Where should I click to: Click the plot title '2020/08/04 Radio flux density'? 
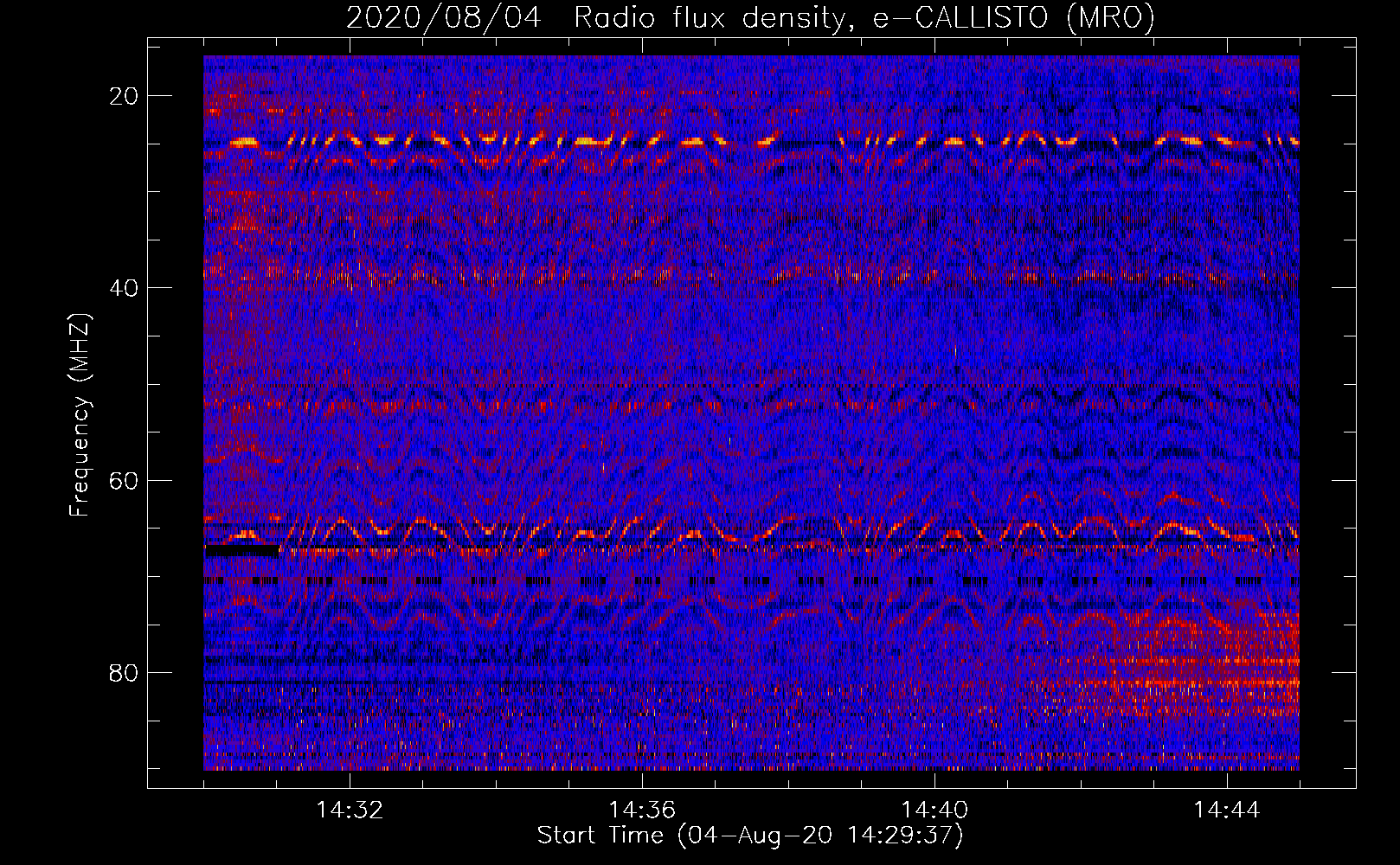[750, 17]
